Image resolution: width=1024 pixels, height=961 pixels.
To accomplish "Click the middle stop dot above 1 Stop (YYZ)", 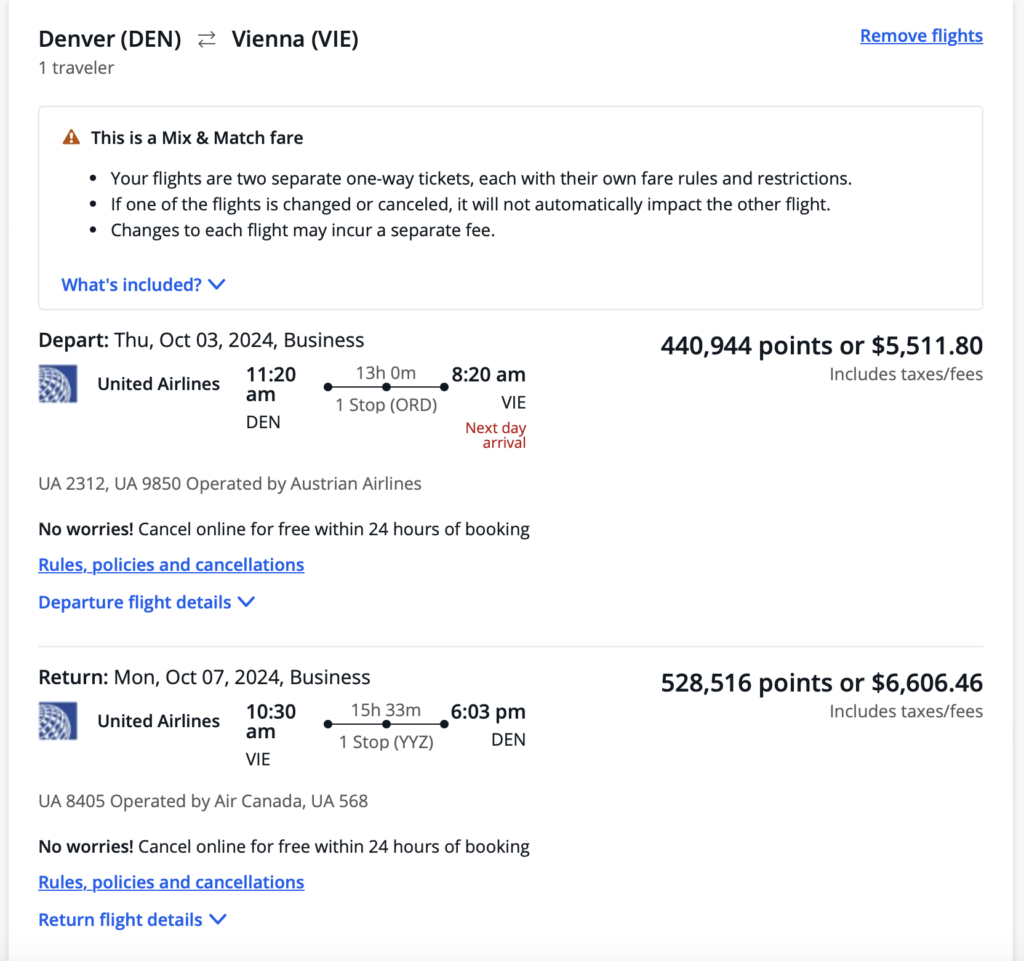I will coord(386,723).
